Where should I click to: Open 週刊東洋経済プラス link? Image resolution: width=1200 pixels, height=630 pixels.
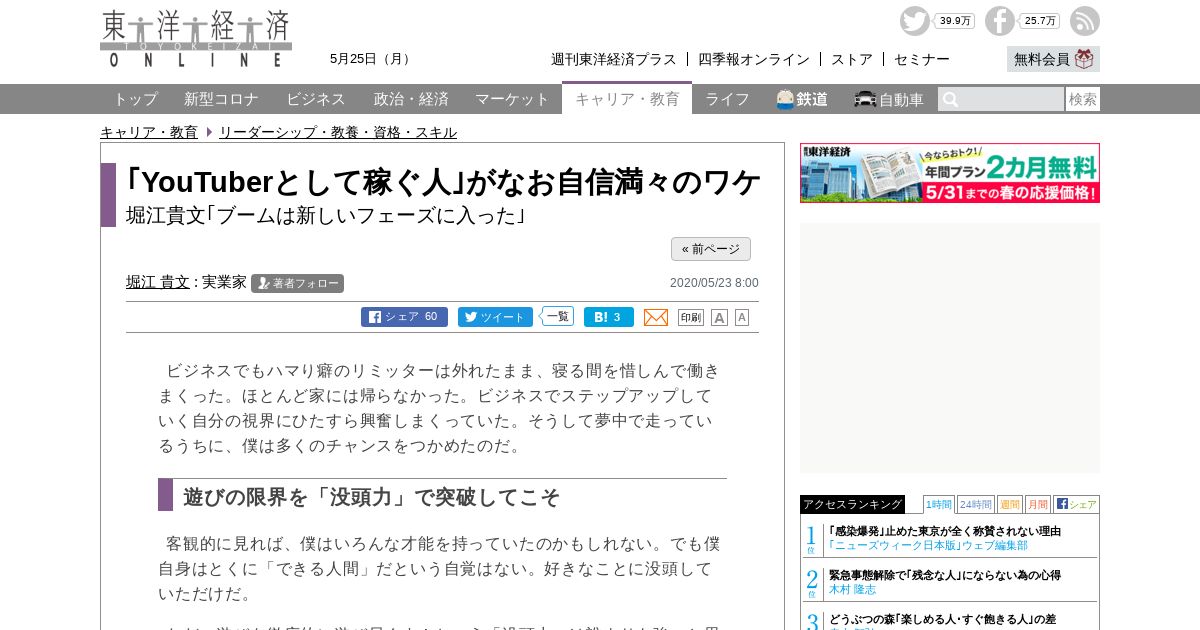(x=614, y=59)
